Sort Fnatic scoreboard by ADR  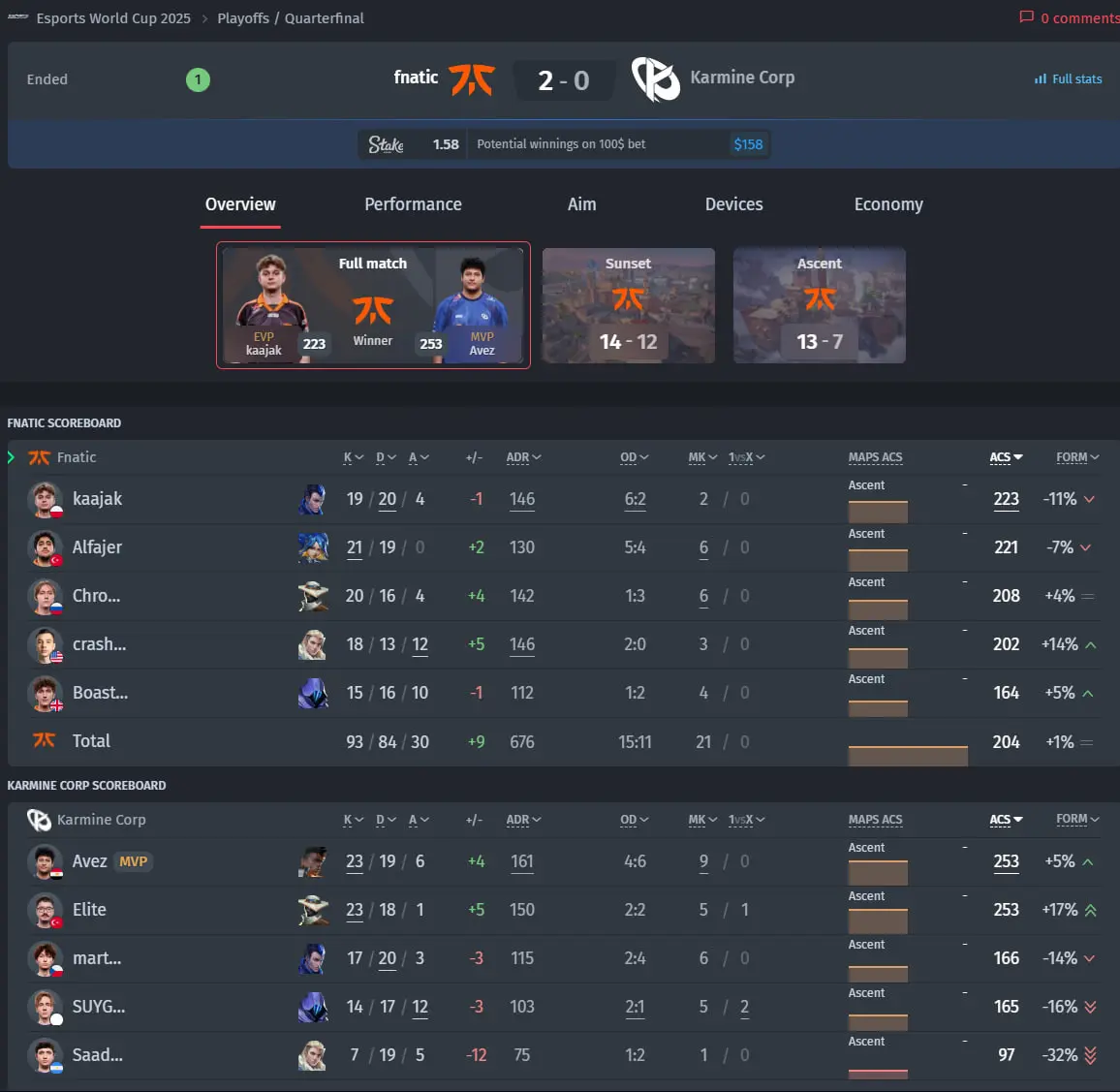[523, 457]
